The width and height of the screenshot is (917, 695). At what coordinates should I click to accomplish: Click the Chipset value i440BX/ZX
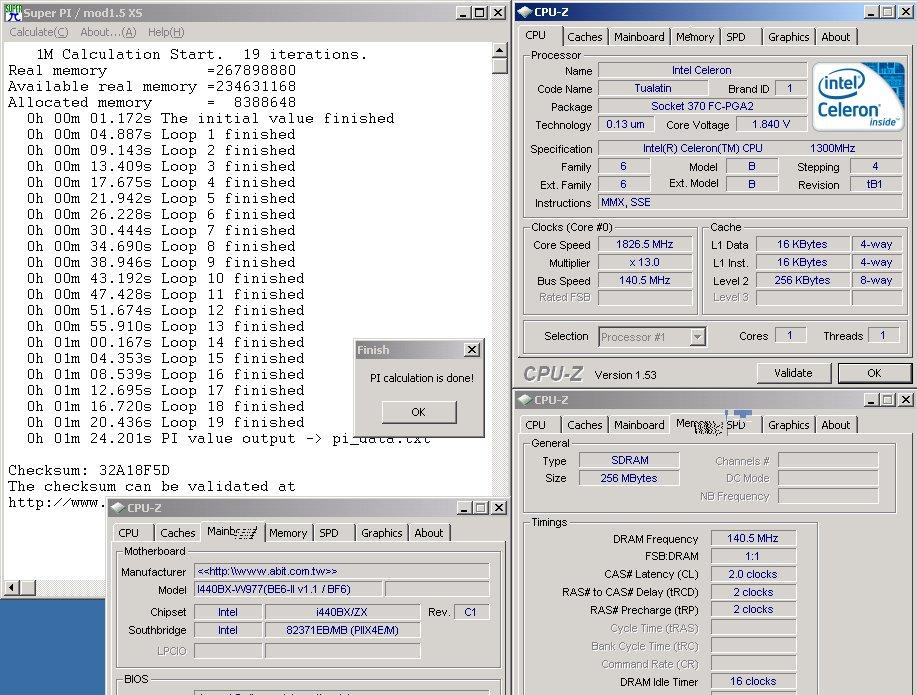pyautogui.click(x=342, y=613)
